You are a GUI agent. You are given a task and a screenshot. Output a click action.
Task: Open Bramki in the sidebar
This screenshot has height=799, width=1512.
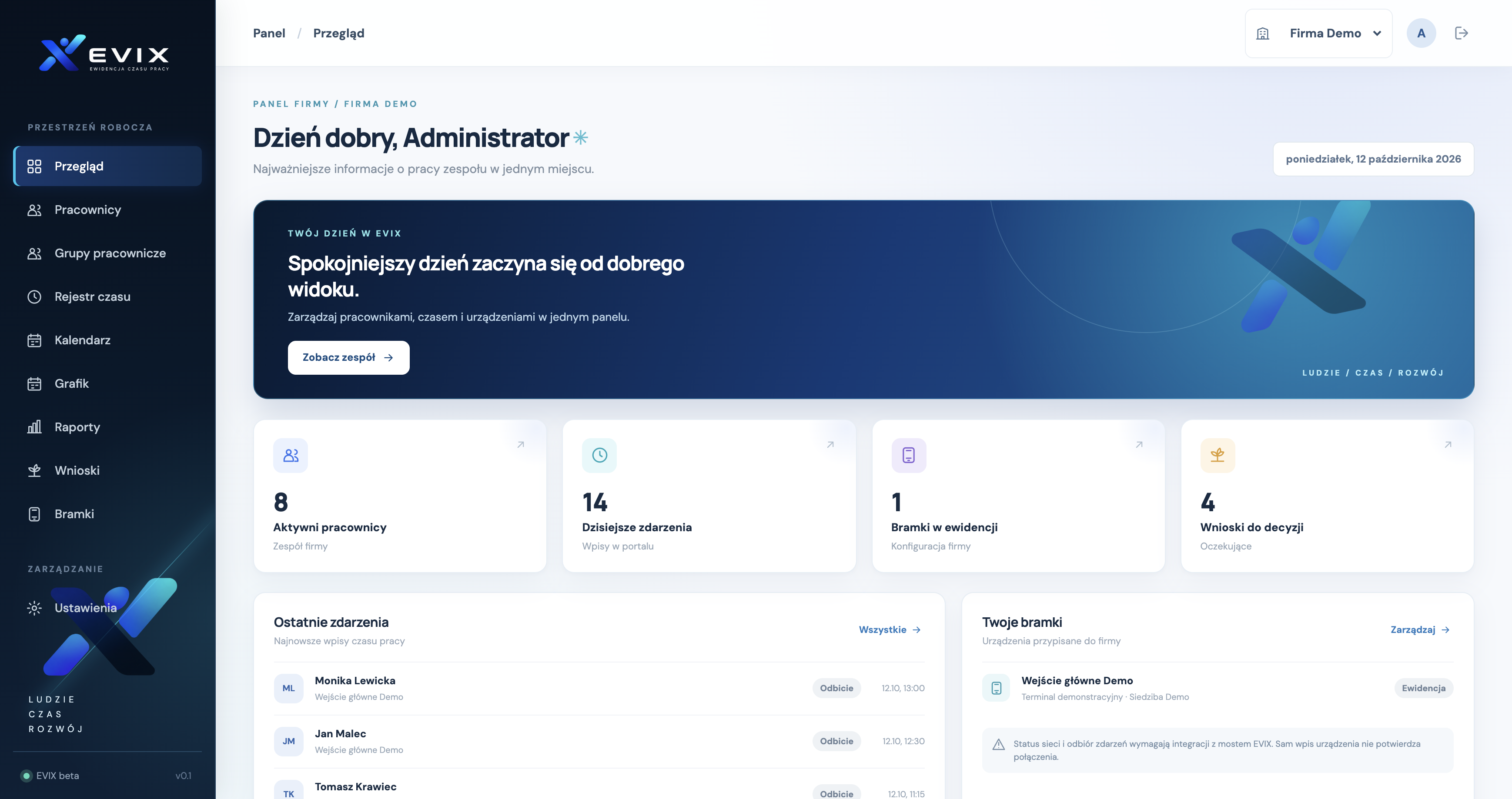(107, 513)
